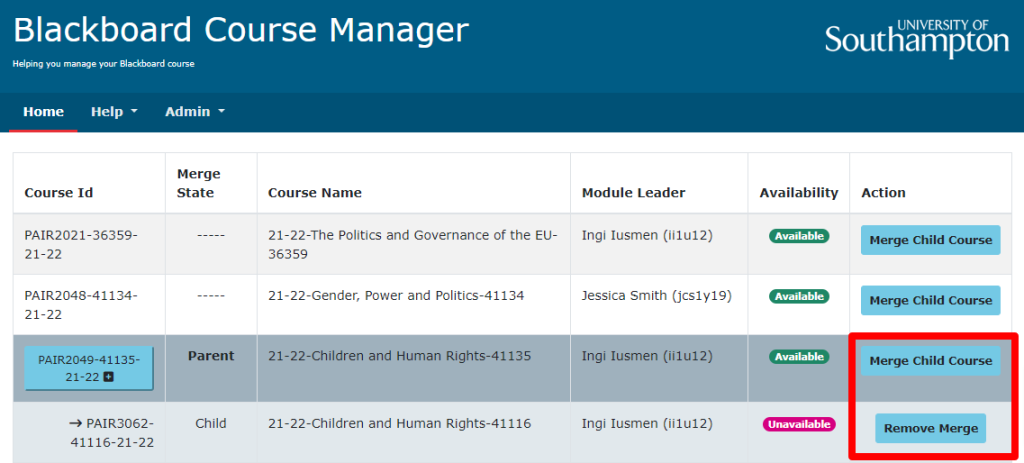The width and height of the screenshot is (1024, 463).
Task: Click the University of Southampton logo
Action: [x=917, y=37]
